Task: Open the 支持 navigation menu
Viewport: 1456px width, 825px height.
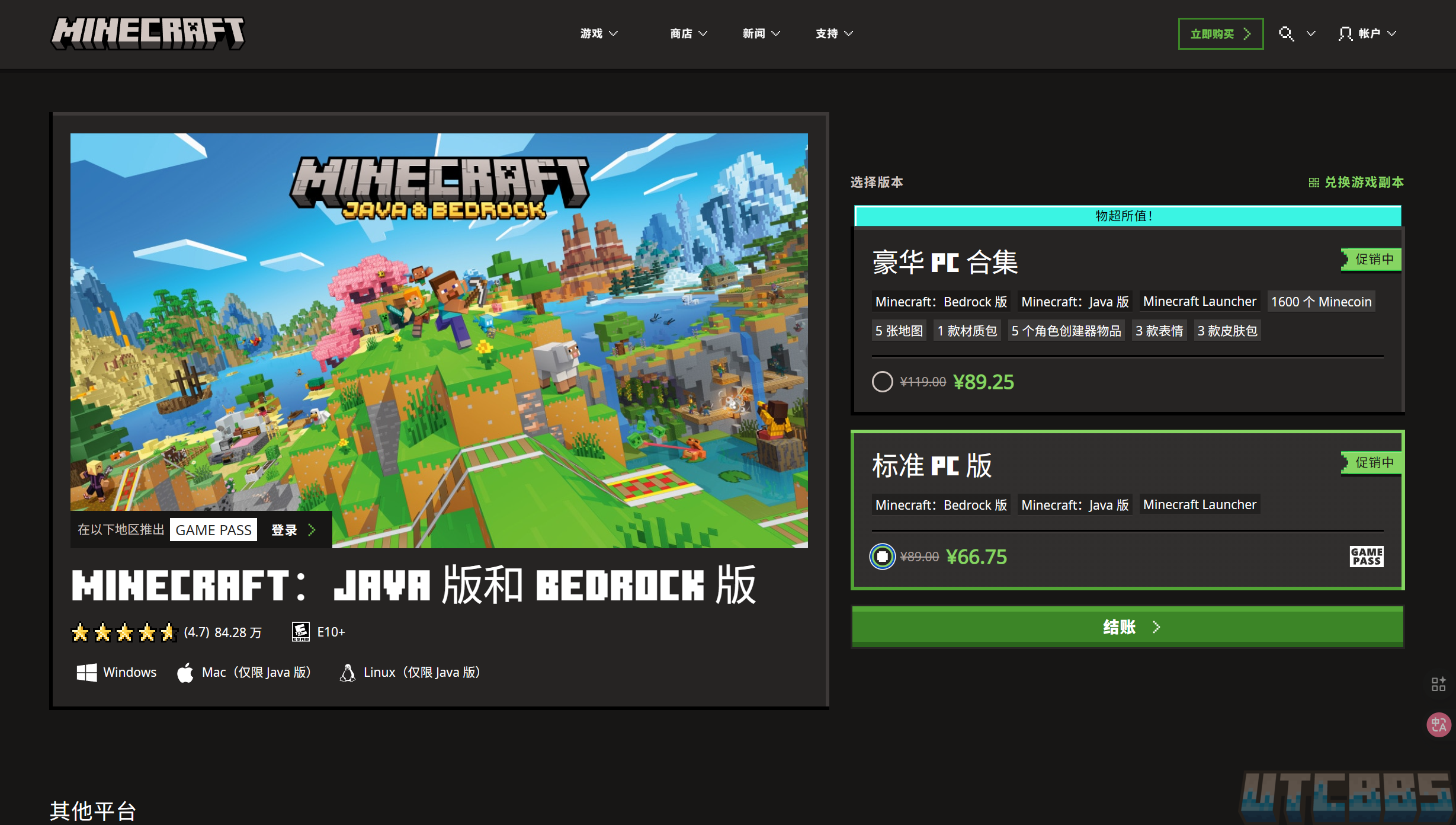Action: pos(834,34)
